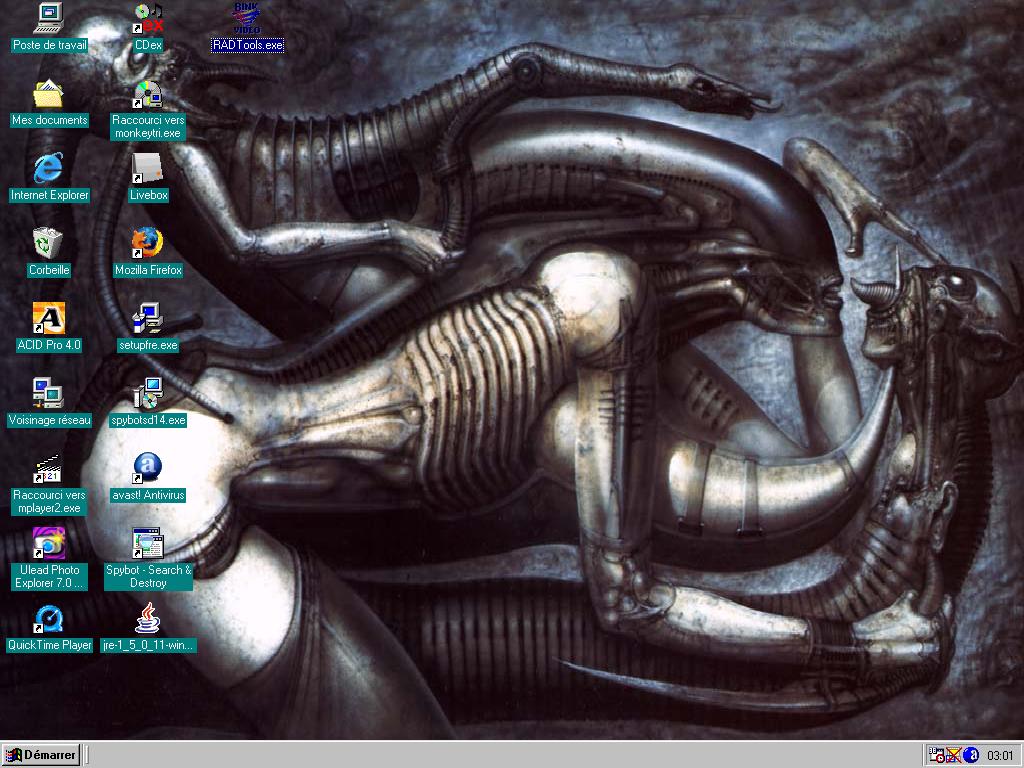Select the setupfre.exe installer icon
The height and width of the screenshot is (768, 1024).
(x=148, y=319)
